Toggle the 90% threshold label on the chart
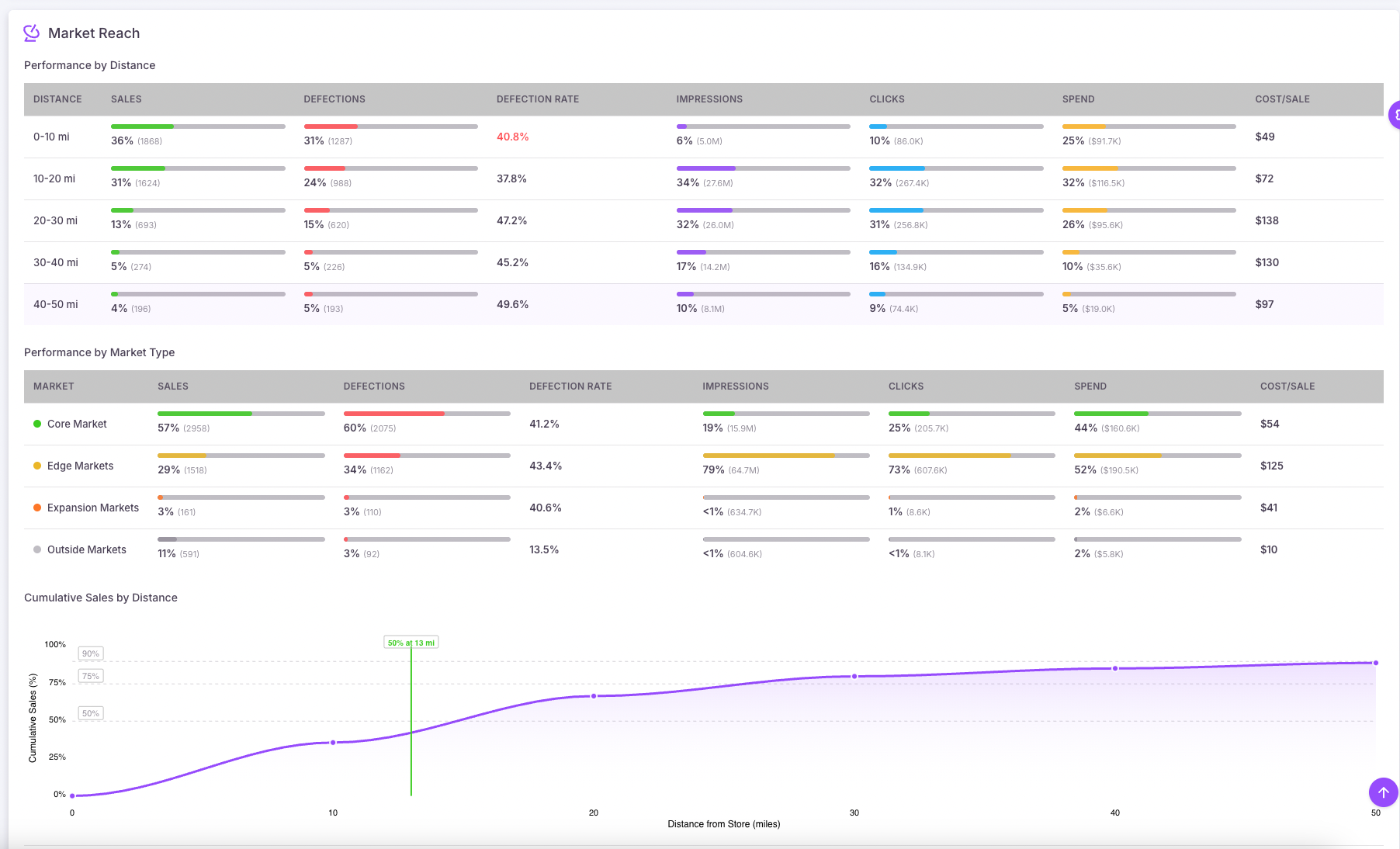This screenshot has width=1400, height=849. click(x=90, y=653)
